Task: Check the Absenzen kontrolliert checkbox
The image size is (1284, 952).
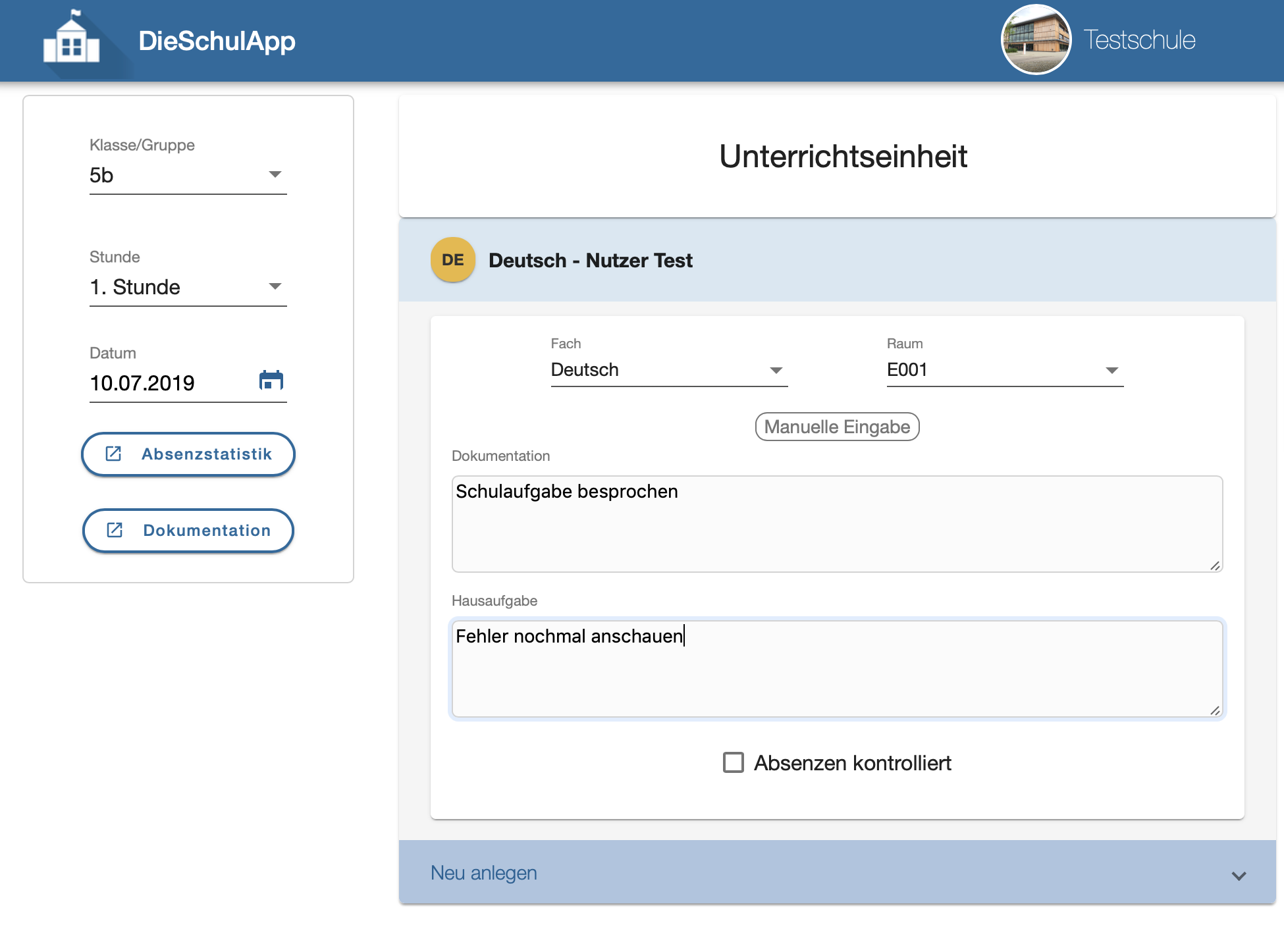Action: click(733, 762)
